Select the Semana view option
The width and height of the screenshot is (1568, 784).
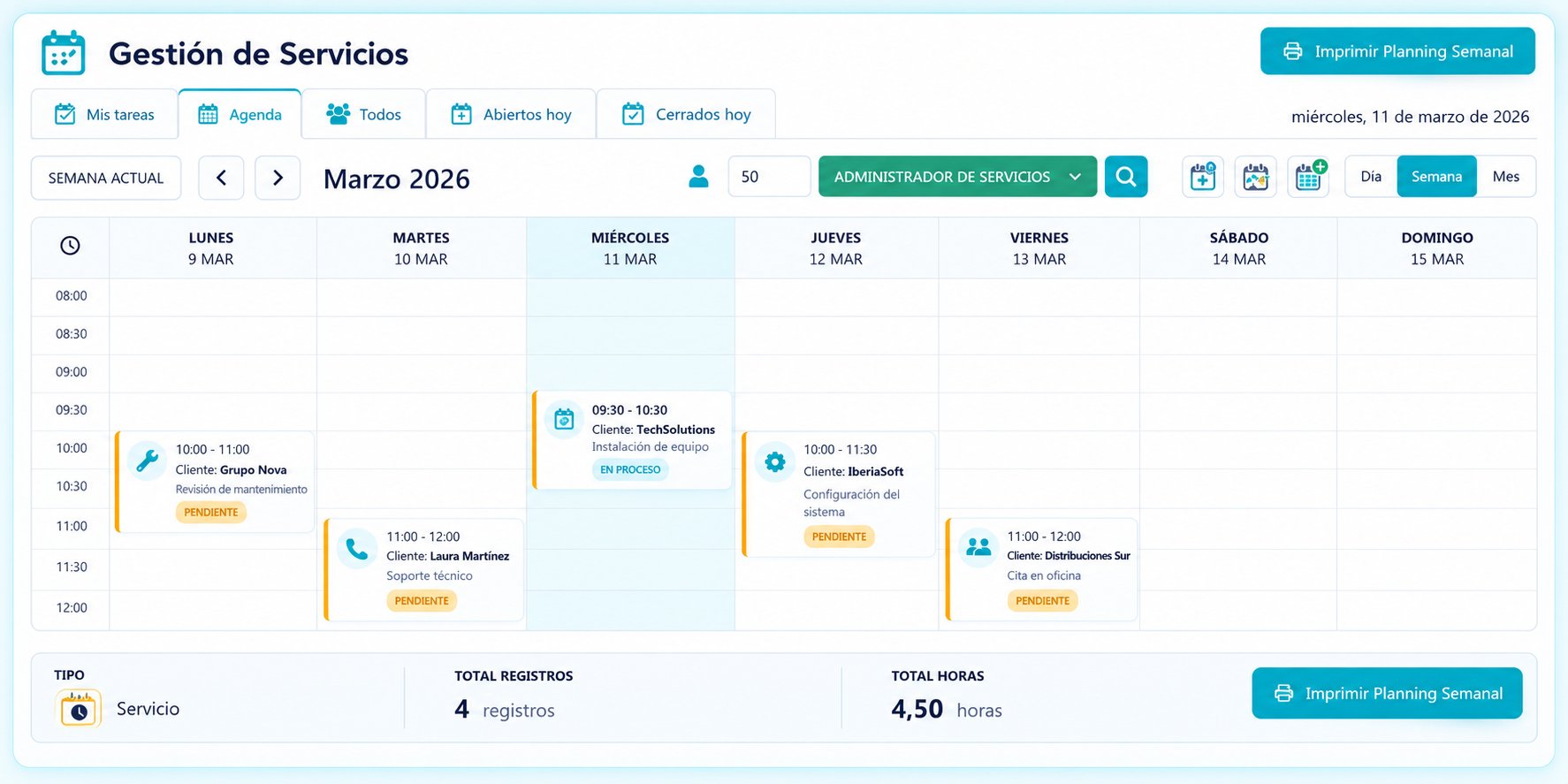click(x=1436, y=177)
